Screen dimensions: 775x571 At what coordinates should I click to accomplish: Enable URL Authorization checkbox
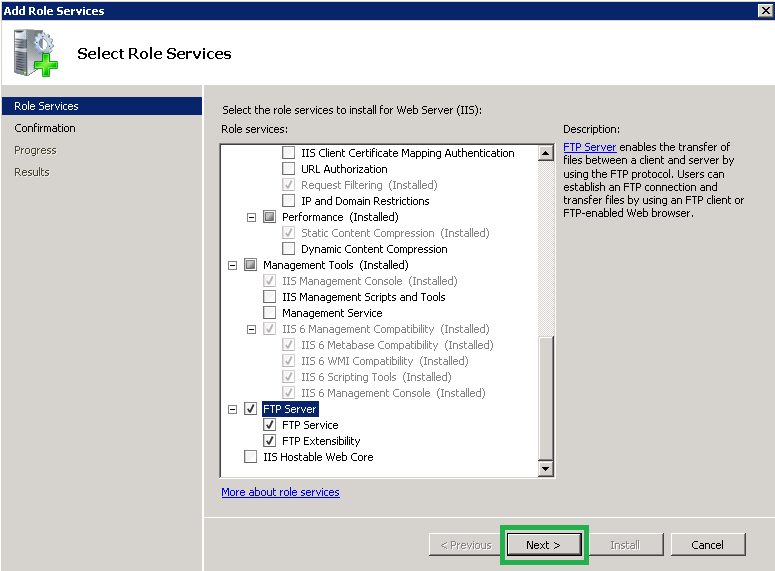(x=289, y=169)
